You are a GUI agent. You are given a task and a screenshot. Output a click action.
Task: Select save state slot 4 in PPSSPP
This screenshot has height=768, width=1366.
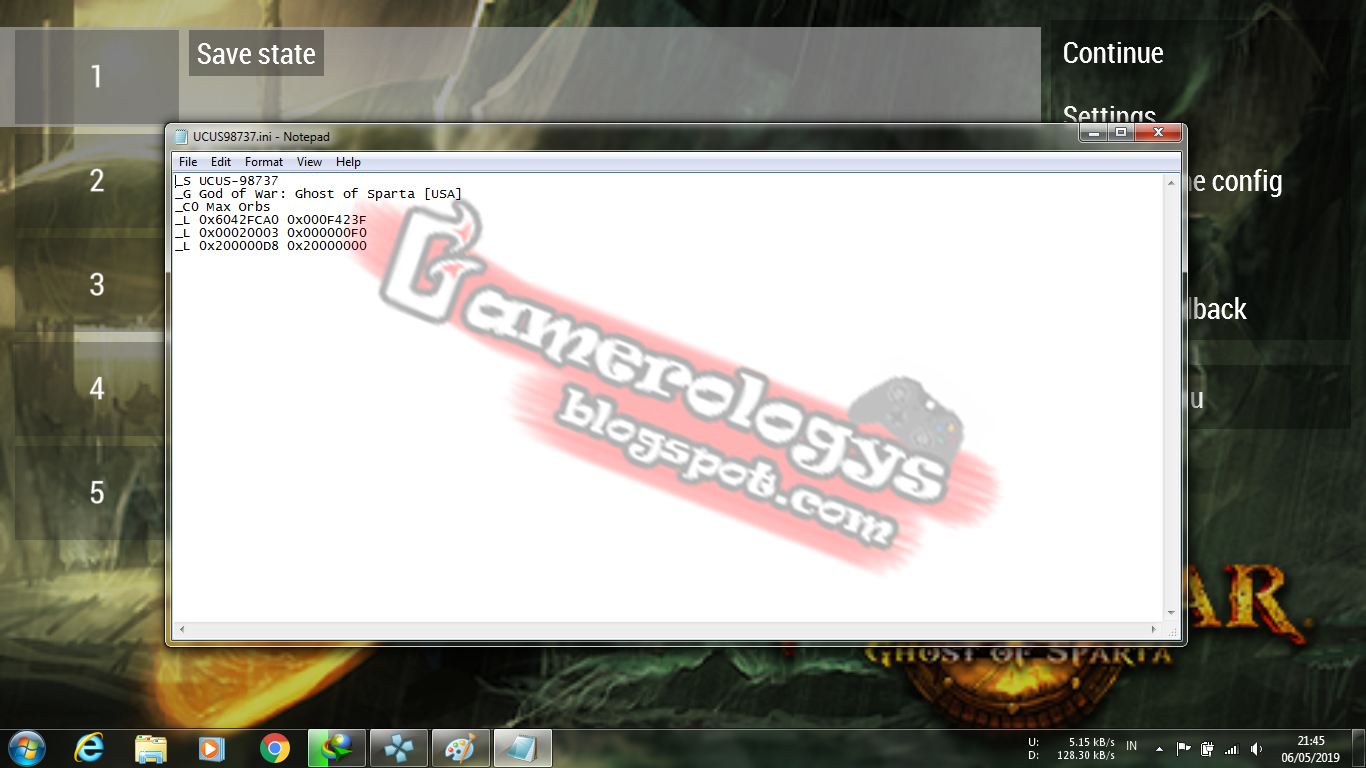pos(97,389)
